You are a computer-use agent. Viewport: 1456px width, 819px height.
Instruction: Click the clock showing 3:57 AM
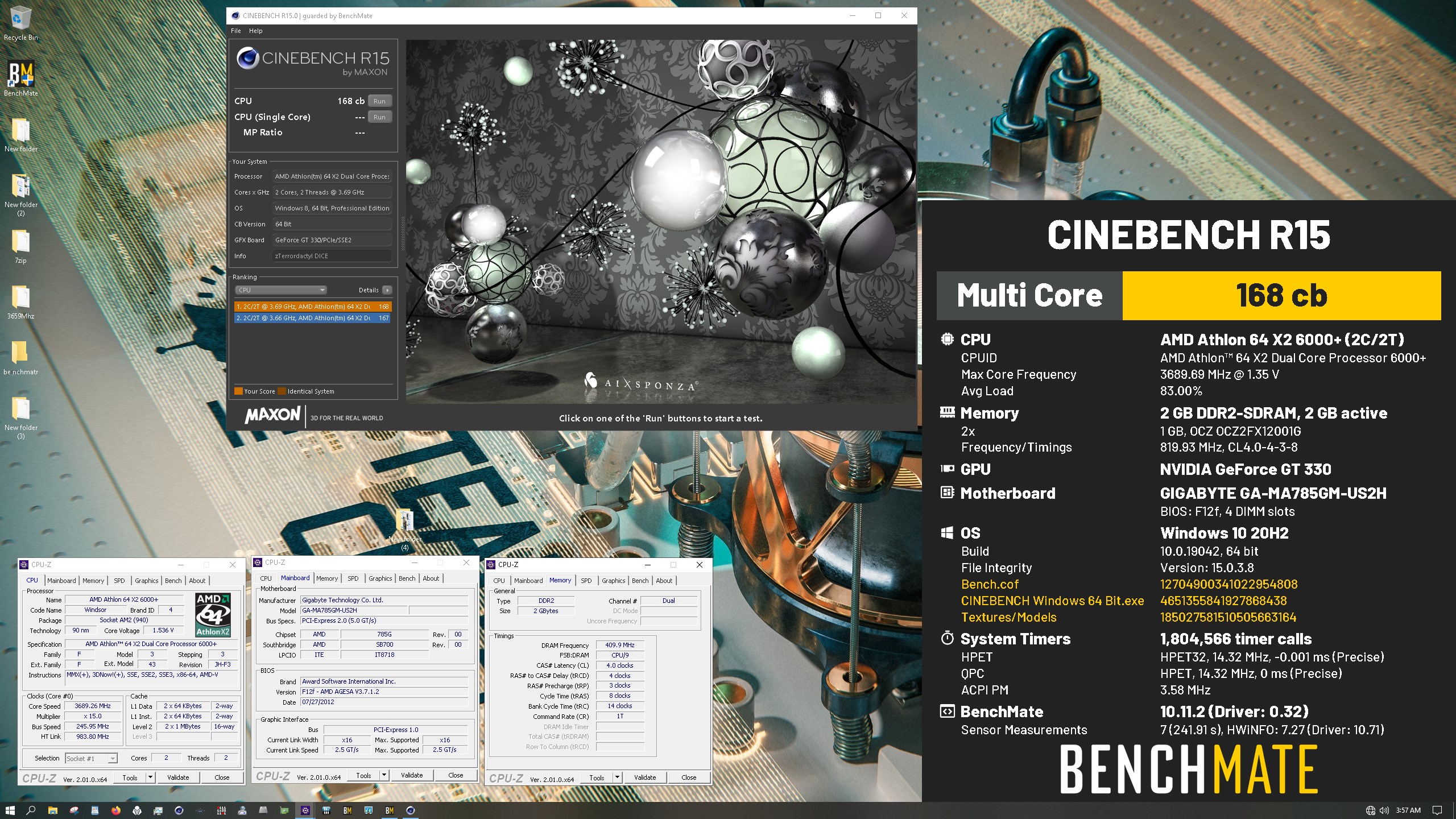1408,810
